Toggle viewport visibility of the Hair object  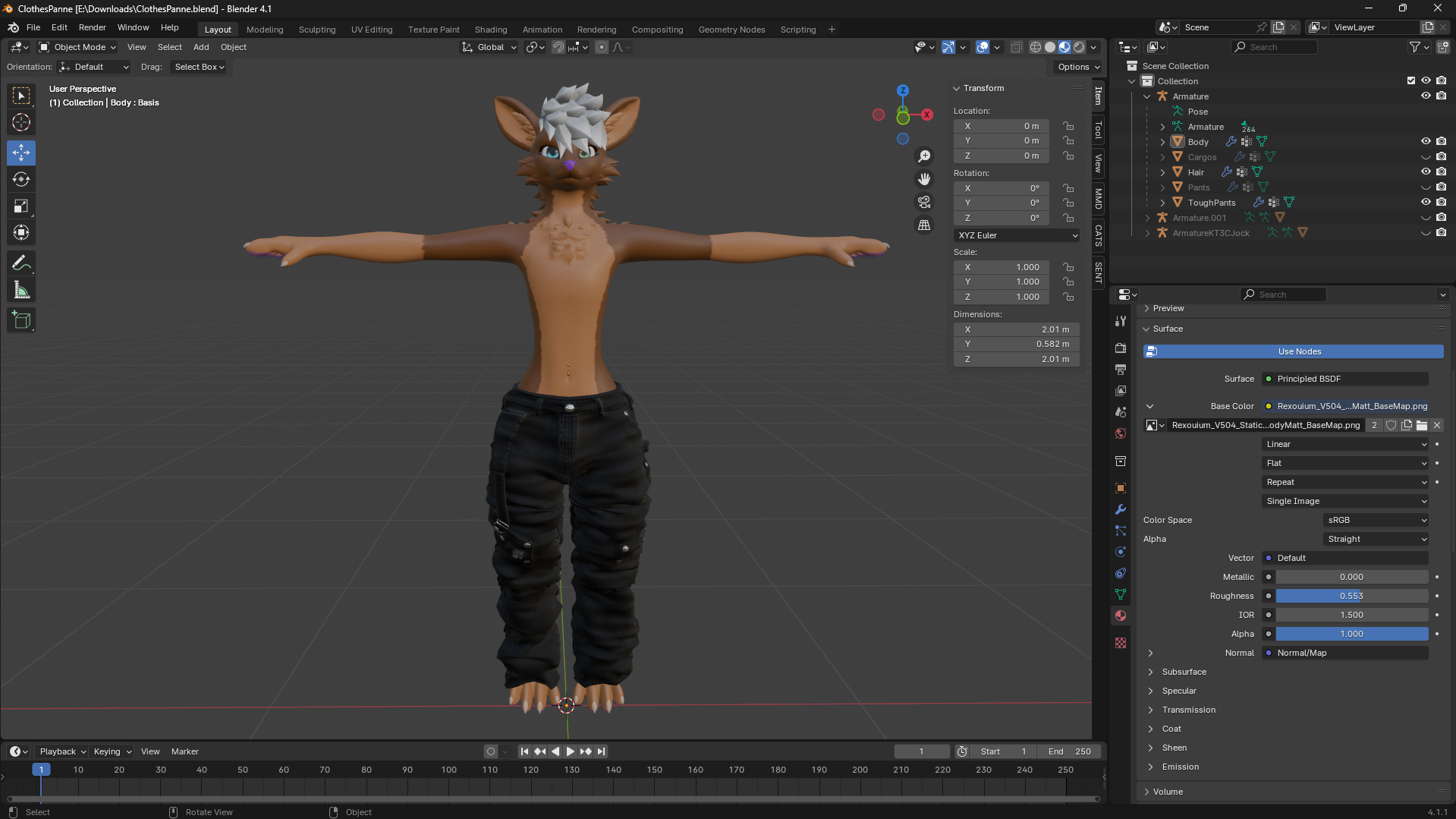[1426, 172]
